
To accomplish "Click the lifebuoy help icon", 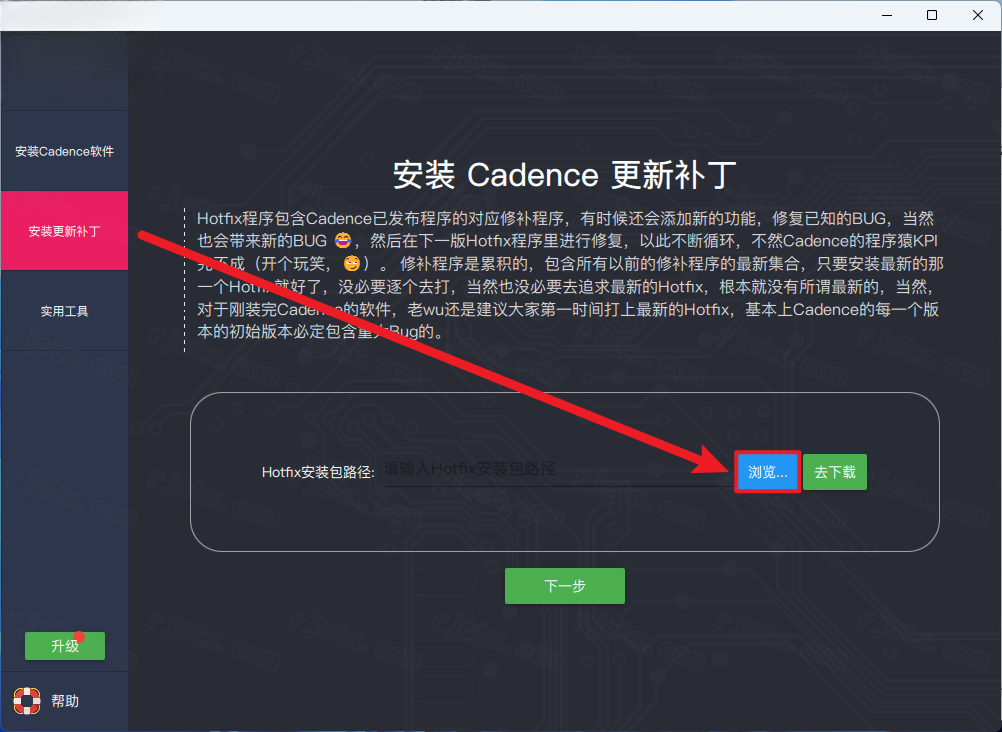I will [27, 701].
